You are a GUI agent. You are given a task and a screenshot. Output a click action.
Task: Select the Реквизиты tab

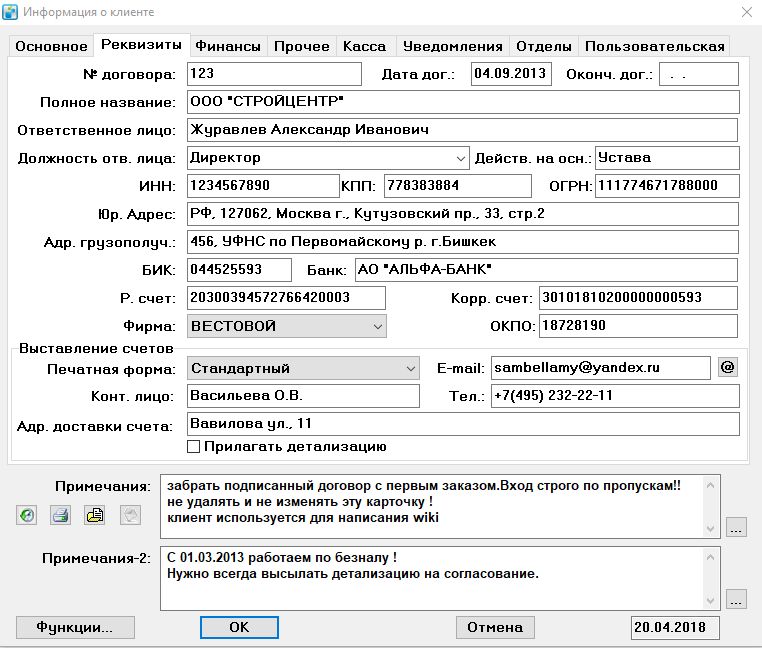pos(141,45)
